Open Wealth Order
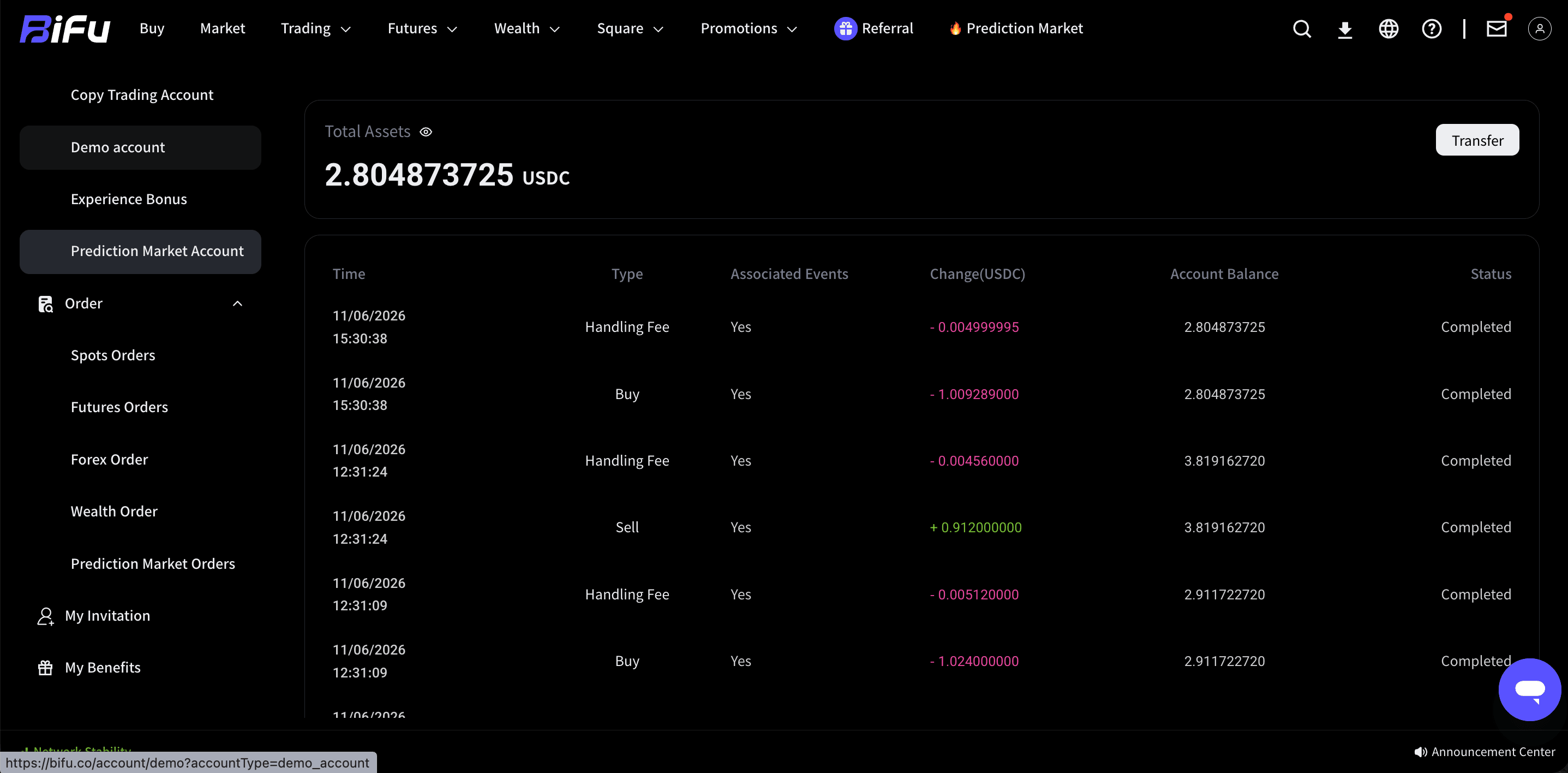The width and height of the screenshot is (1568, 773). 114,512
